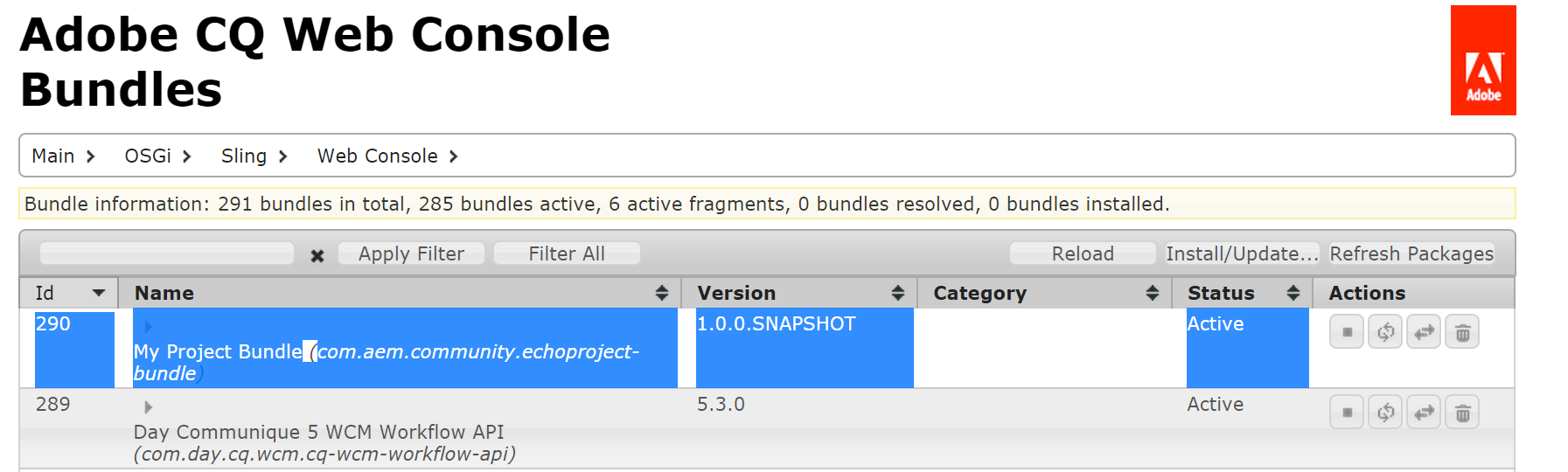
Task: Sort bundles by Id column
Action: [69, 293]
